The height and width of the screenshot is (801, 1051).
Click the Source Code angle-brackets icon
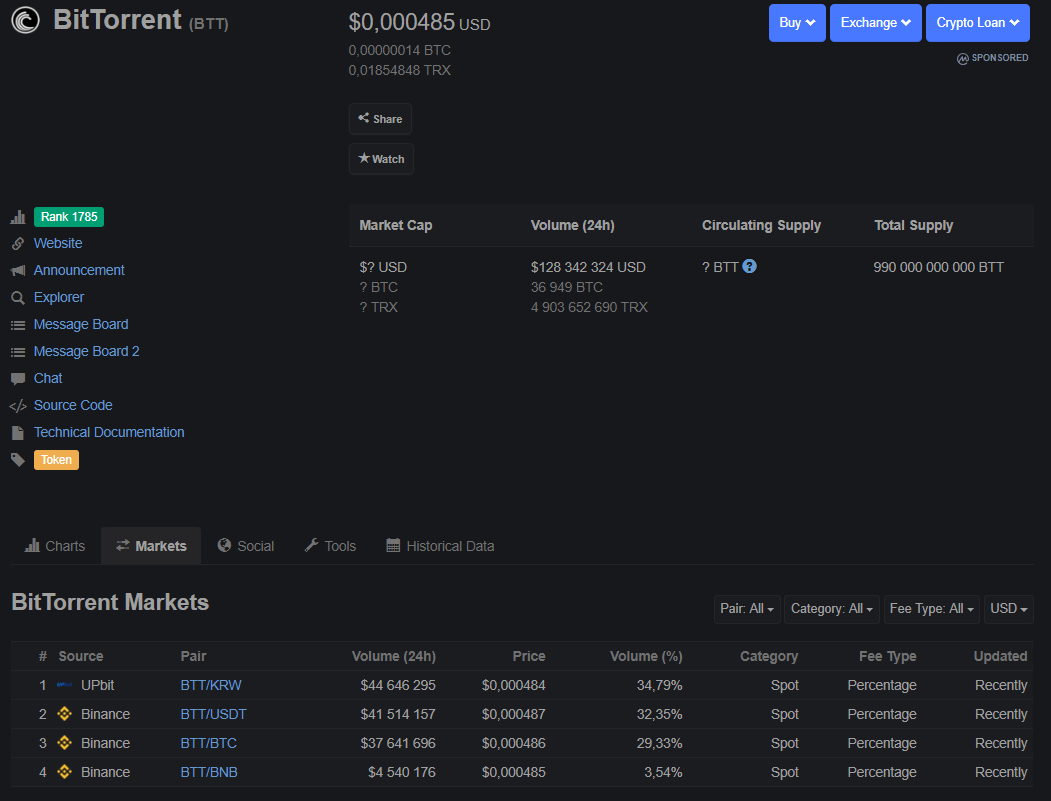(x=16, y=404)
